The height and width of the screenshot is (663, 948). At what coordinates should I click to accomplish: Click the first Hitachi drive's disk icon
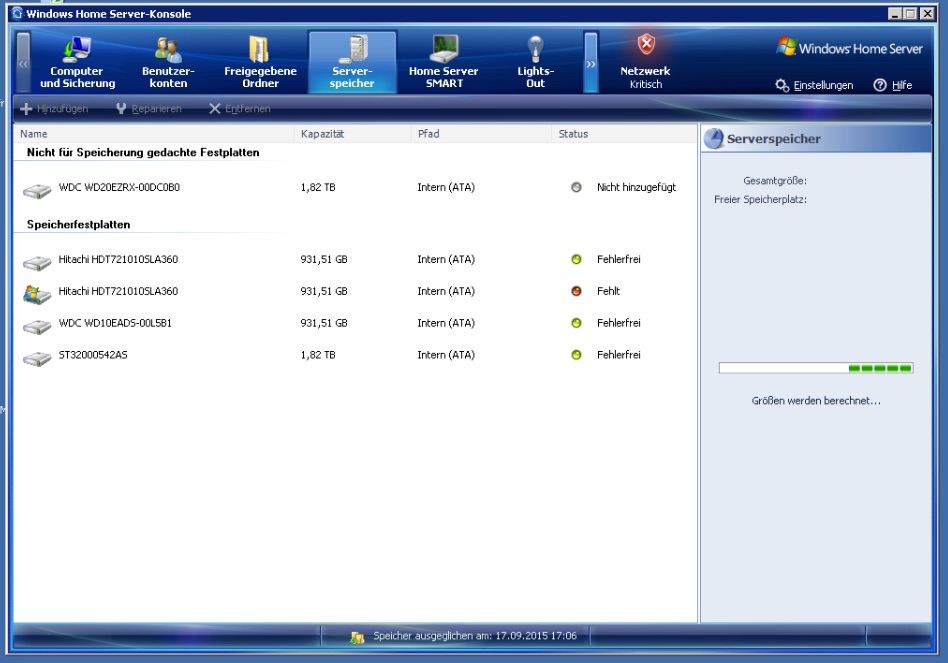[37, 263]
